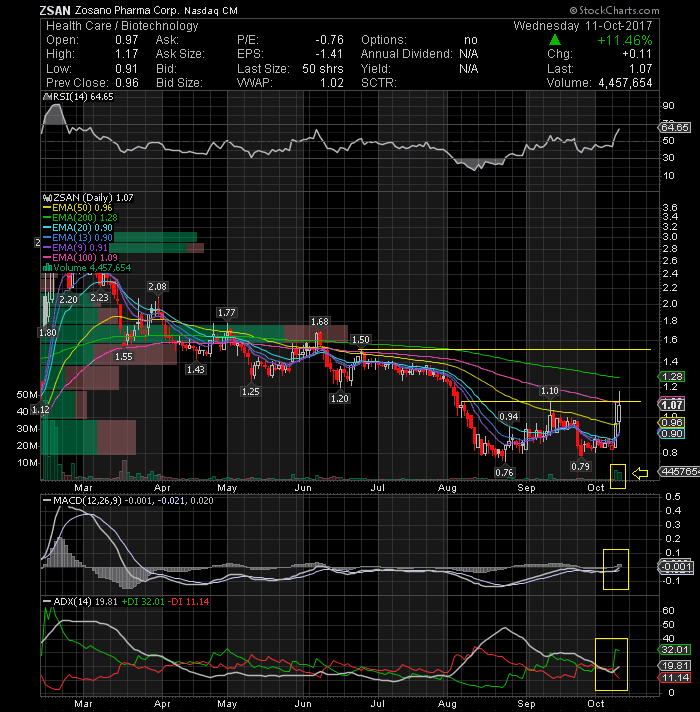
Task: Click the 32.01 green ADX axis tag
Action: coord(675,650)
